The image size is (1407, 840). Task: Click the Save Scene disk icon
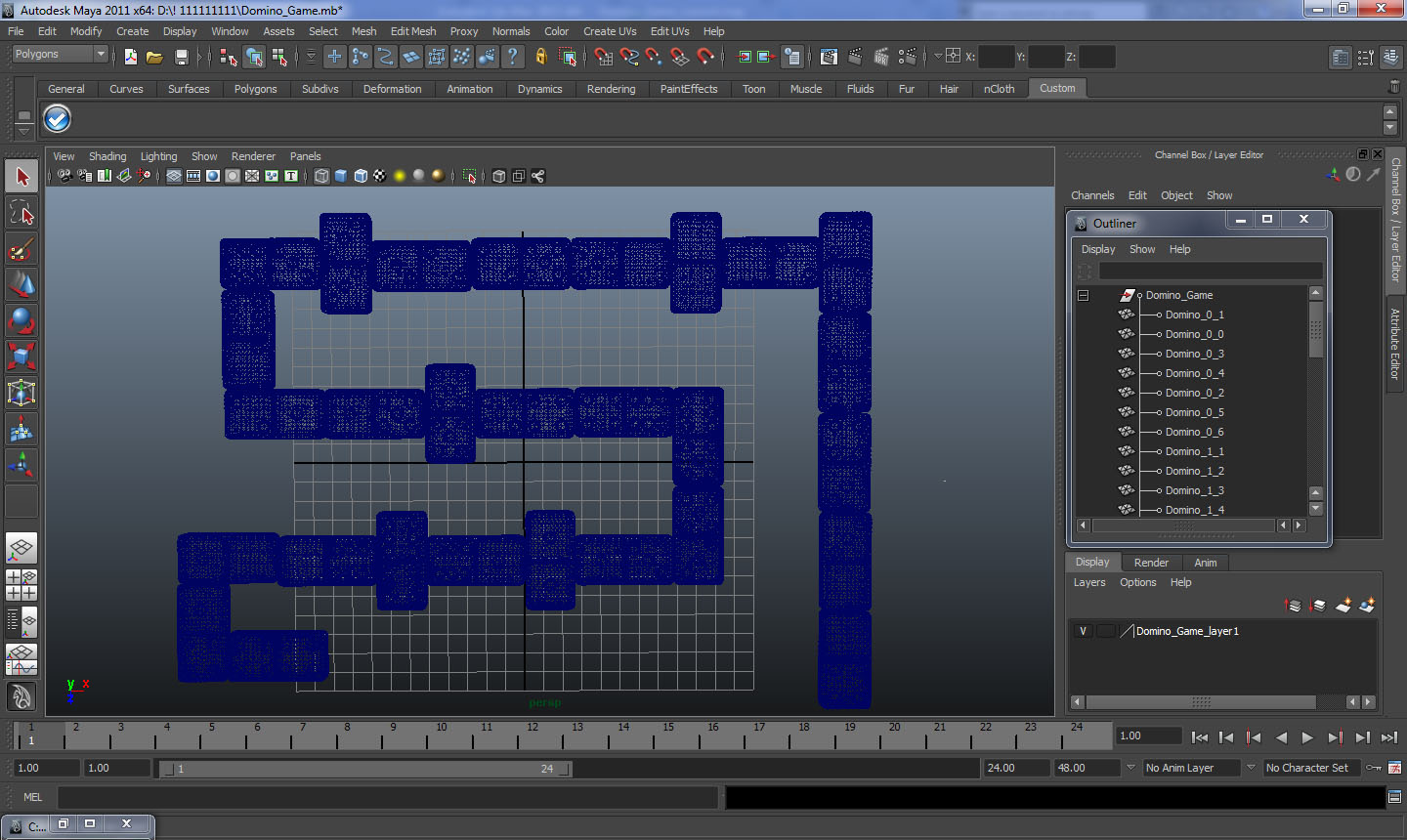click(181, 57)
